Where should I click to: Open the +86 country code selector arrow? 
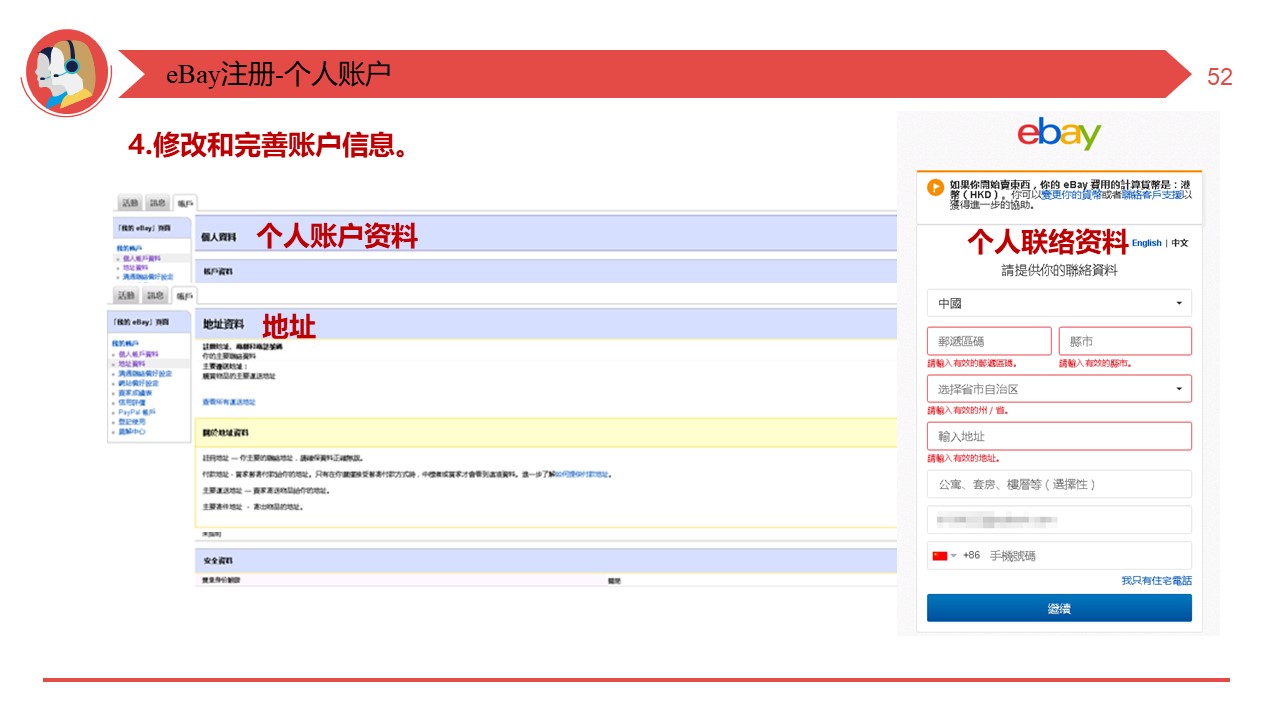[954, 556]
